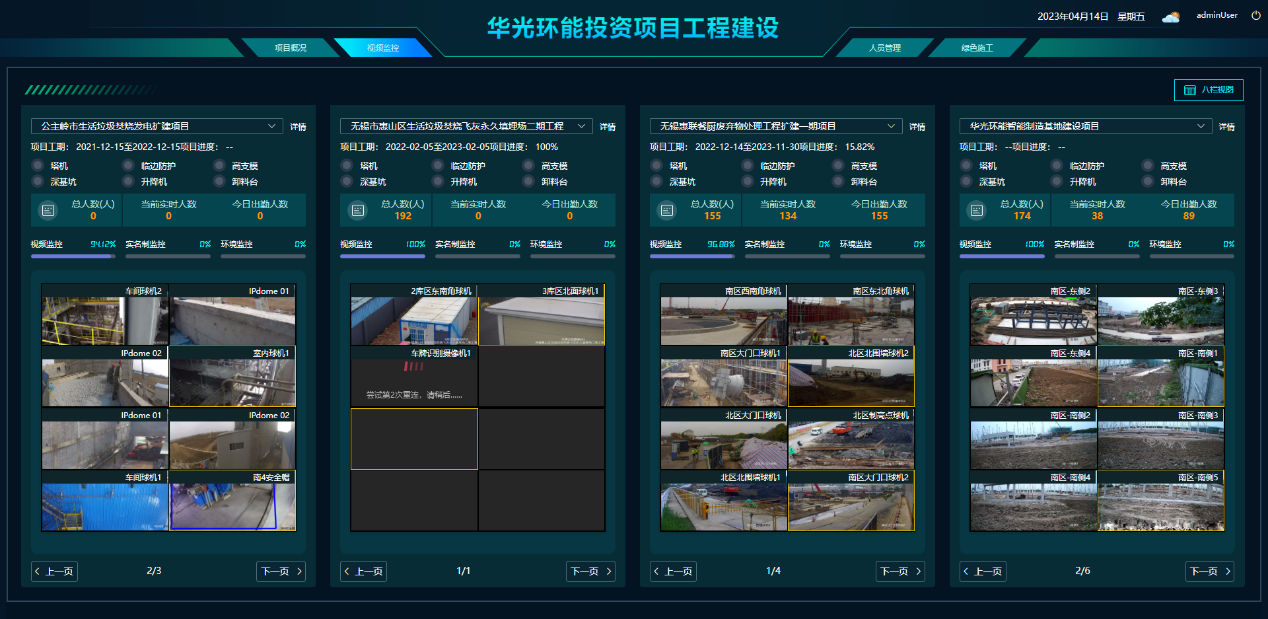Image resolution: width=1268 pixels, height=619 pixels.
Task: Open the 雨4安全帽 camera thumbnail
Action: 232,500
